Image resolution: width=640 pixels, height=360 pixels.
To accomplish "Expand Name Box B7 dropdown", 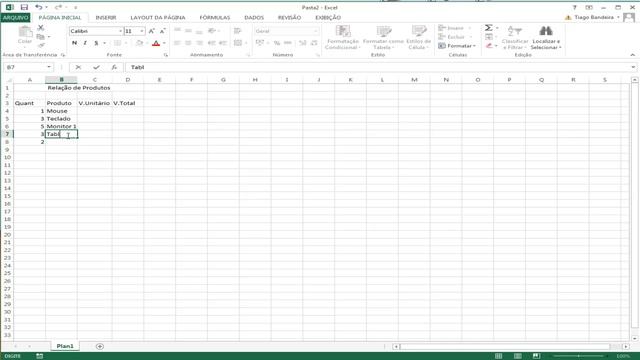I will point(49,67).
